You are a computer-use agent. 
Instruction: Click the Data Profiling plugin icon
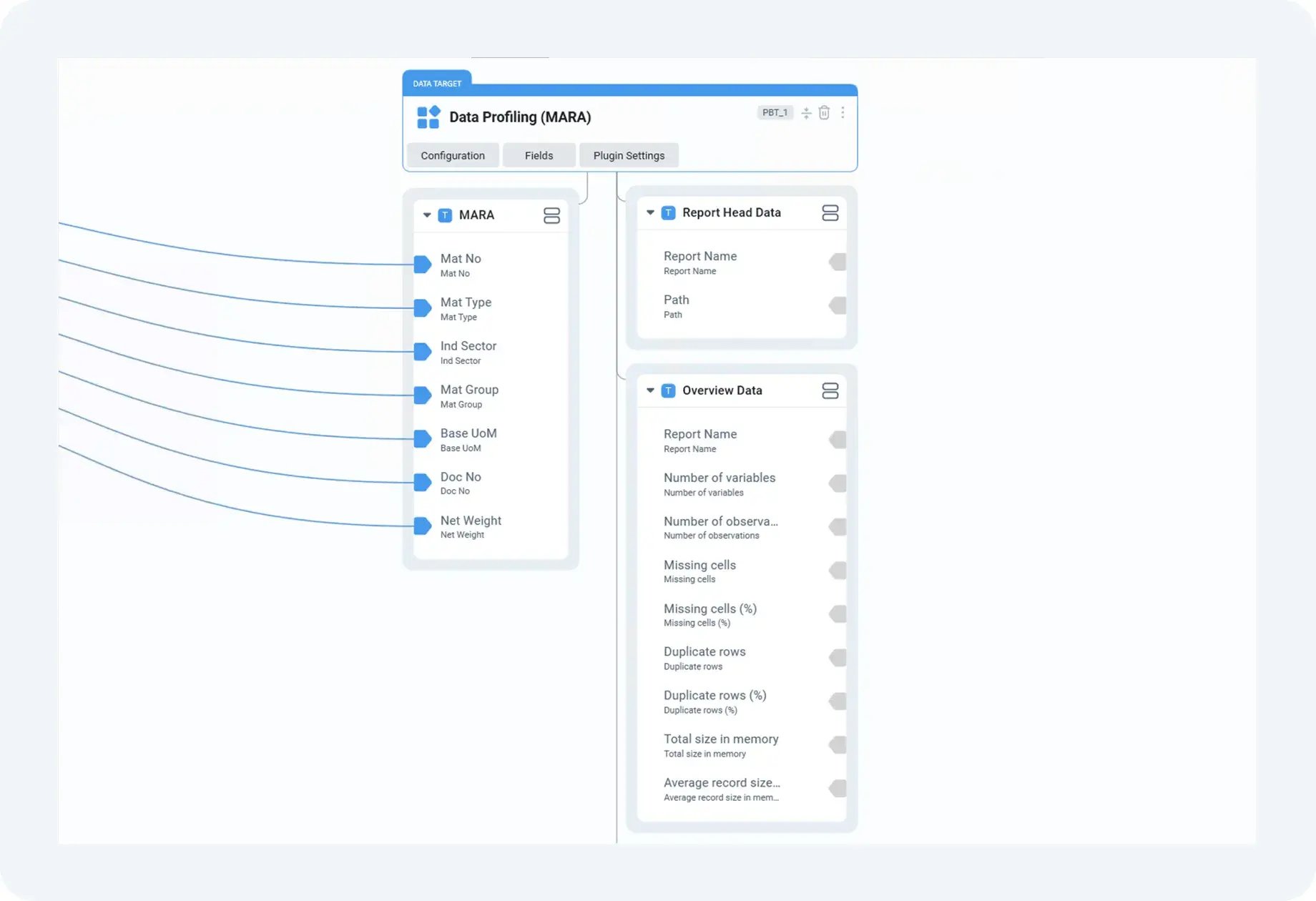pos(428,117)
